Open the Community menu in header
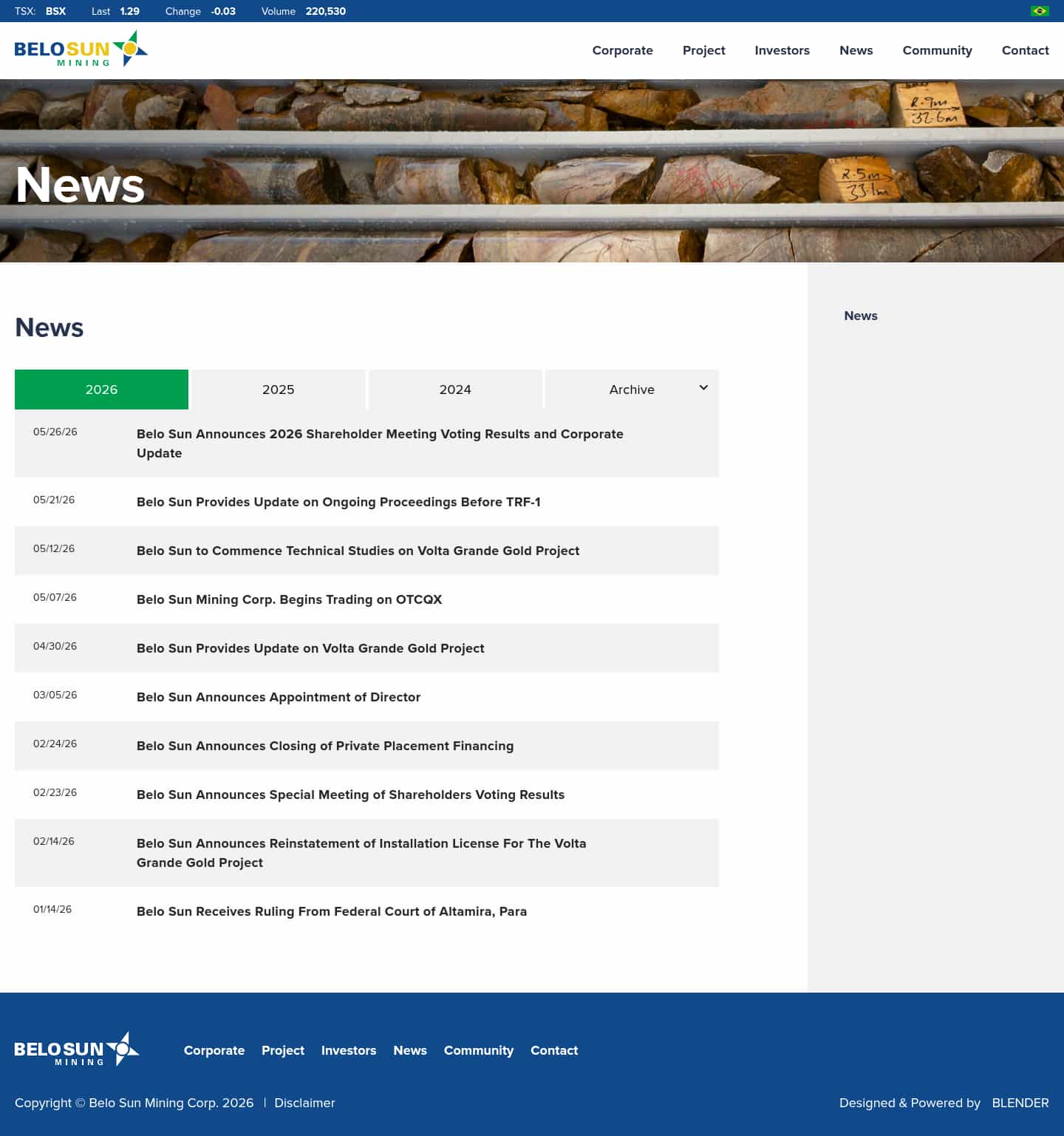The image size is (1064, 1136). click(x=938, y=50)
